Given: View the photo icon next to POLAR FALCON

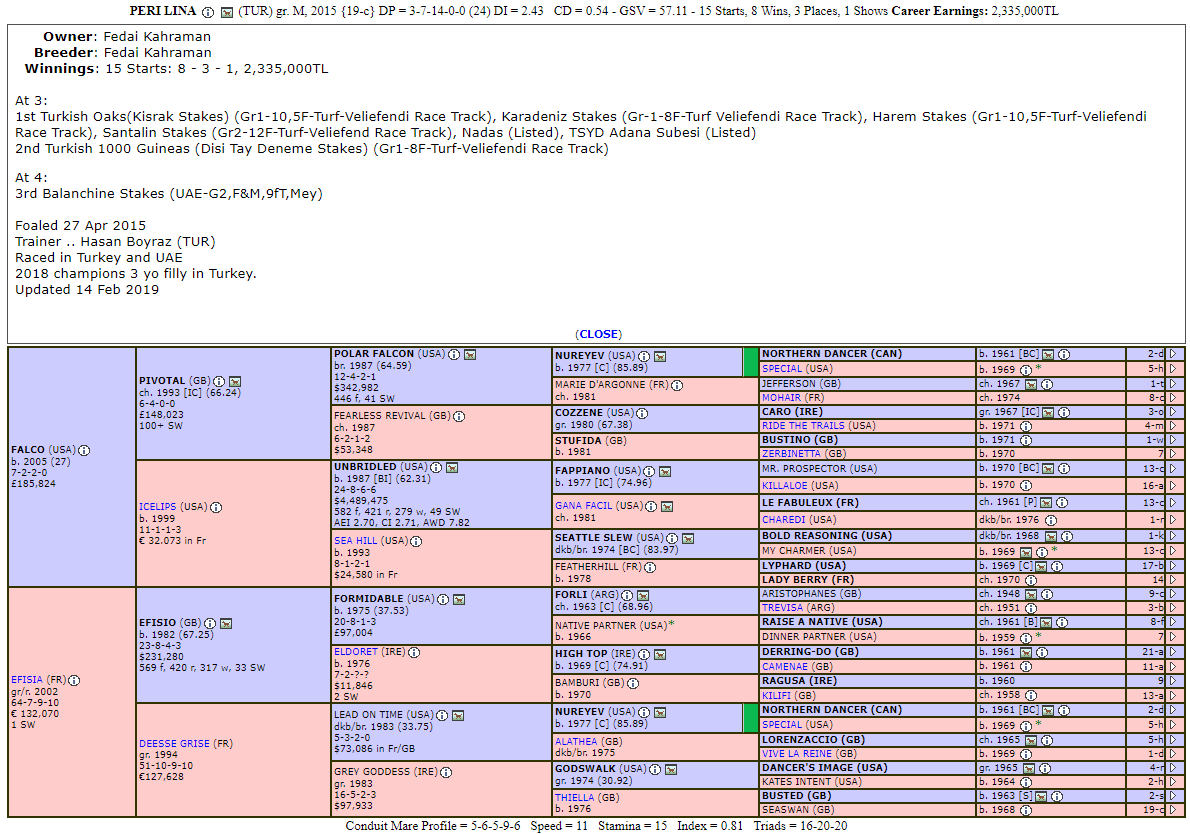Looking at the screenshot, I should click(470, 354).
